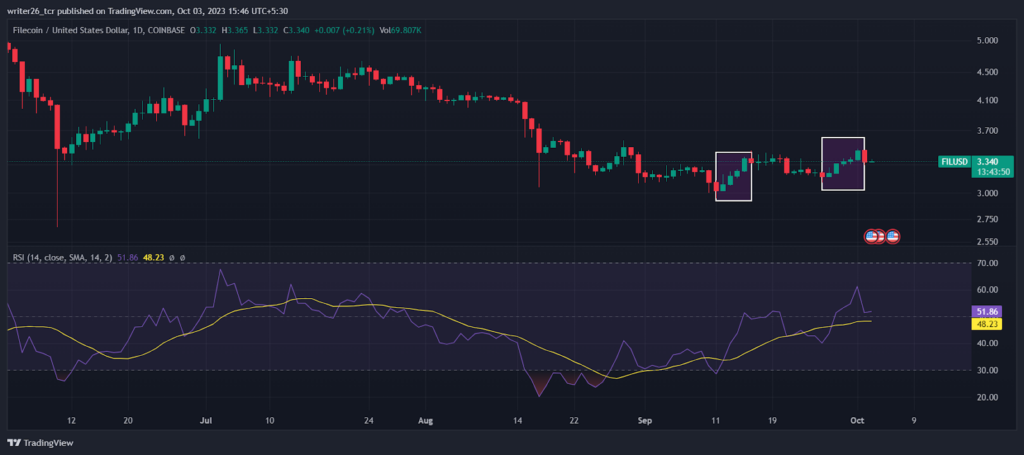Click the date label 10 on time axis
This screenshot has width=1024, height=455.
pos(271,420)
